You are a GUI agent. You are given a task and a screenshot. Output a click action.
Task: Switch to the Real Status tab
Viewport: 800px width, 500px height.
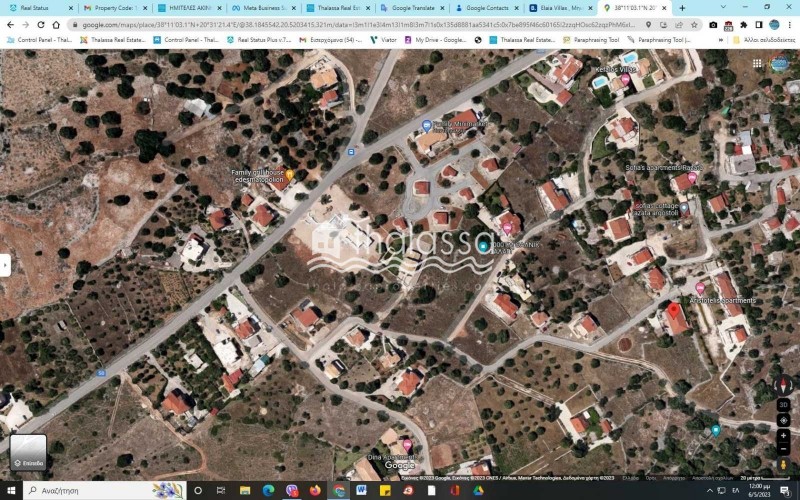pos(40,8)
